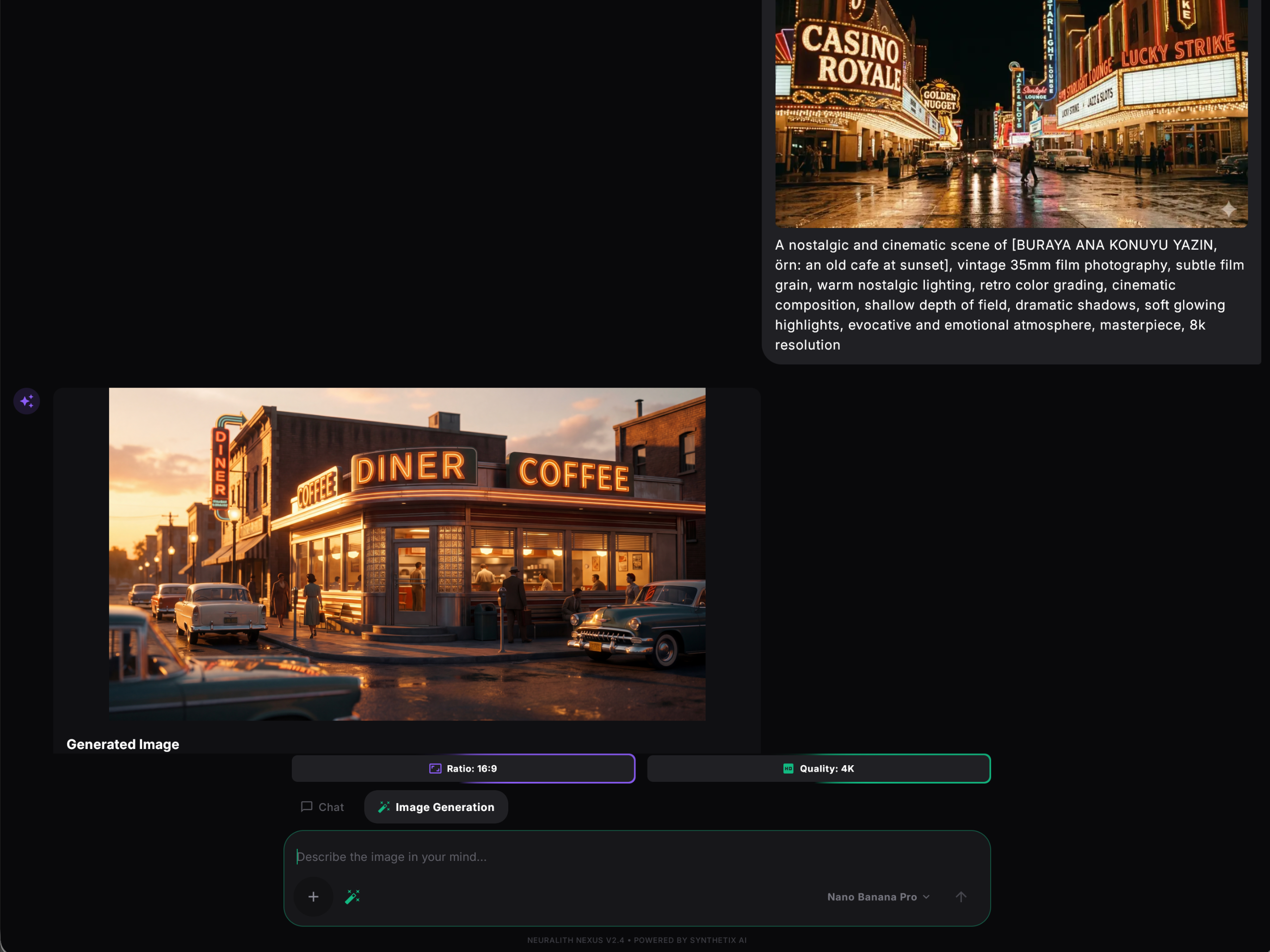Screen dimensions: 1270x952
Task: Click the Generated Image label
Action: pyautogui.click(x=123, y=743)
